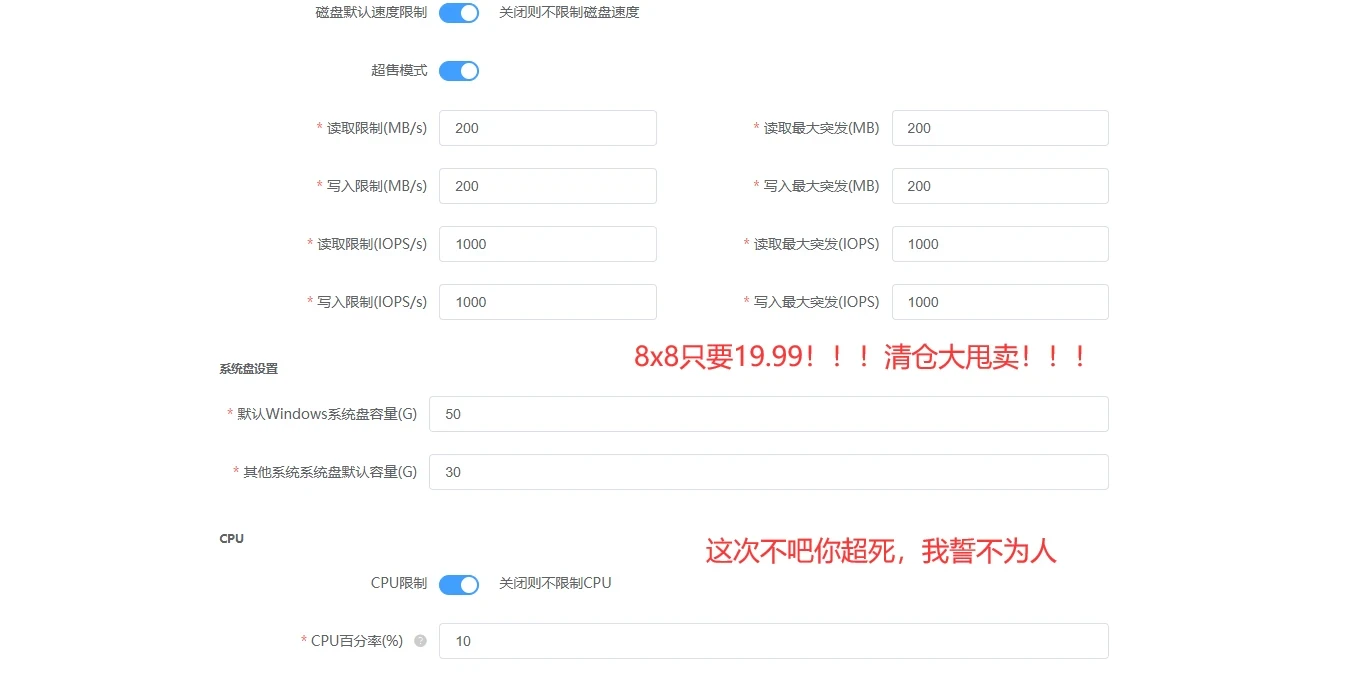
Task: Focus the 读取限制(IOPS/s) input showing 1000
Action: 546,244
